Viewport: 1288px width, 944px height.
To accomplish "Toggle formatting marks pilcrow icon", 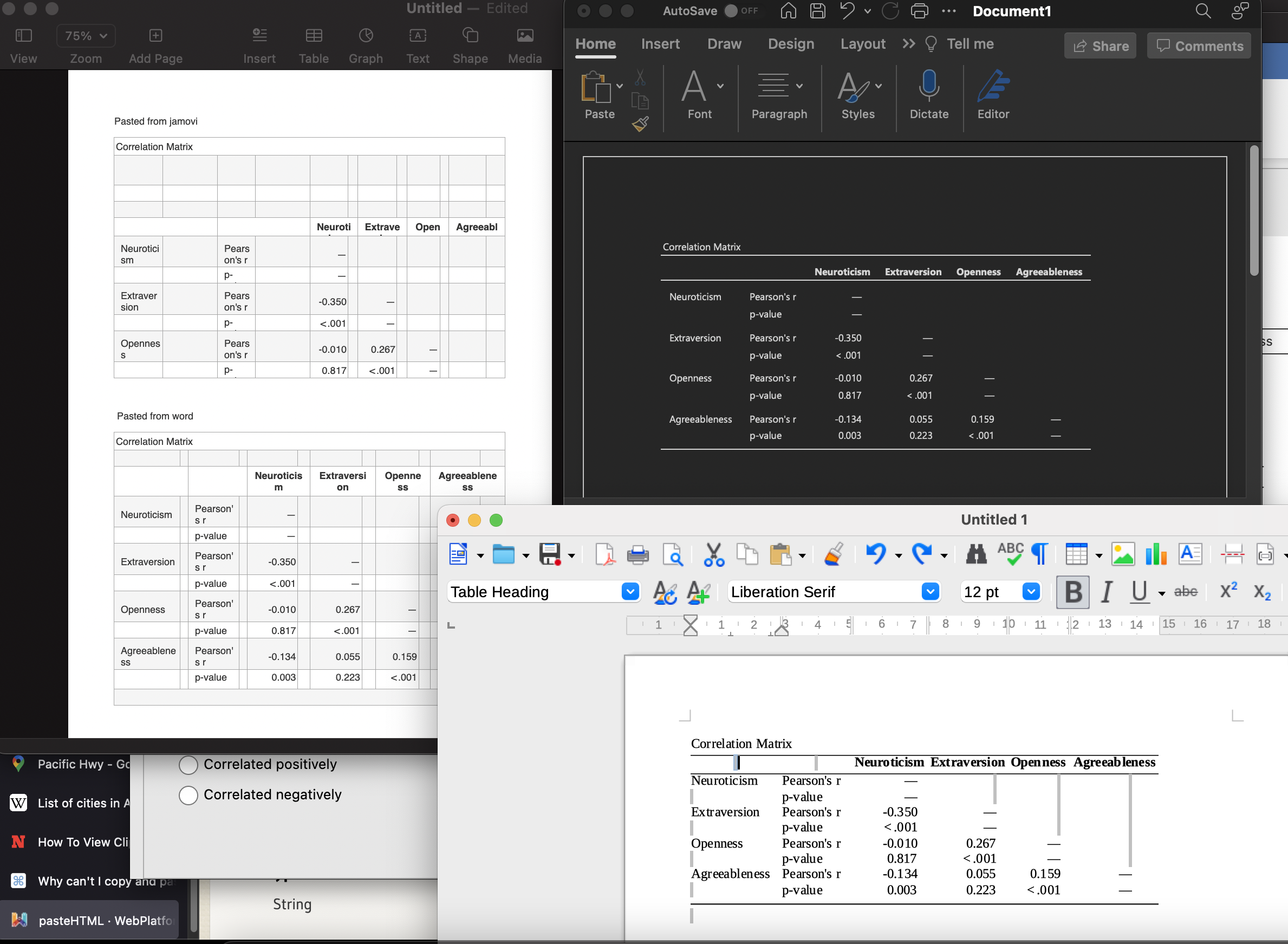I will [1039, 554].
